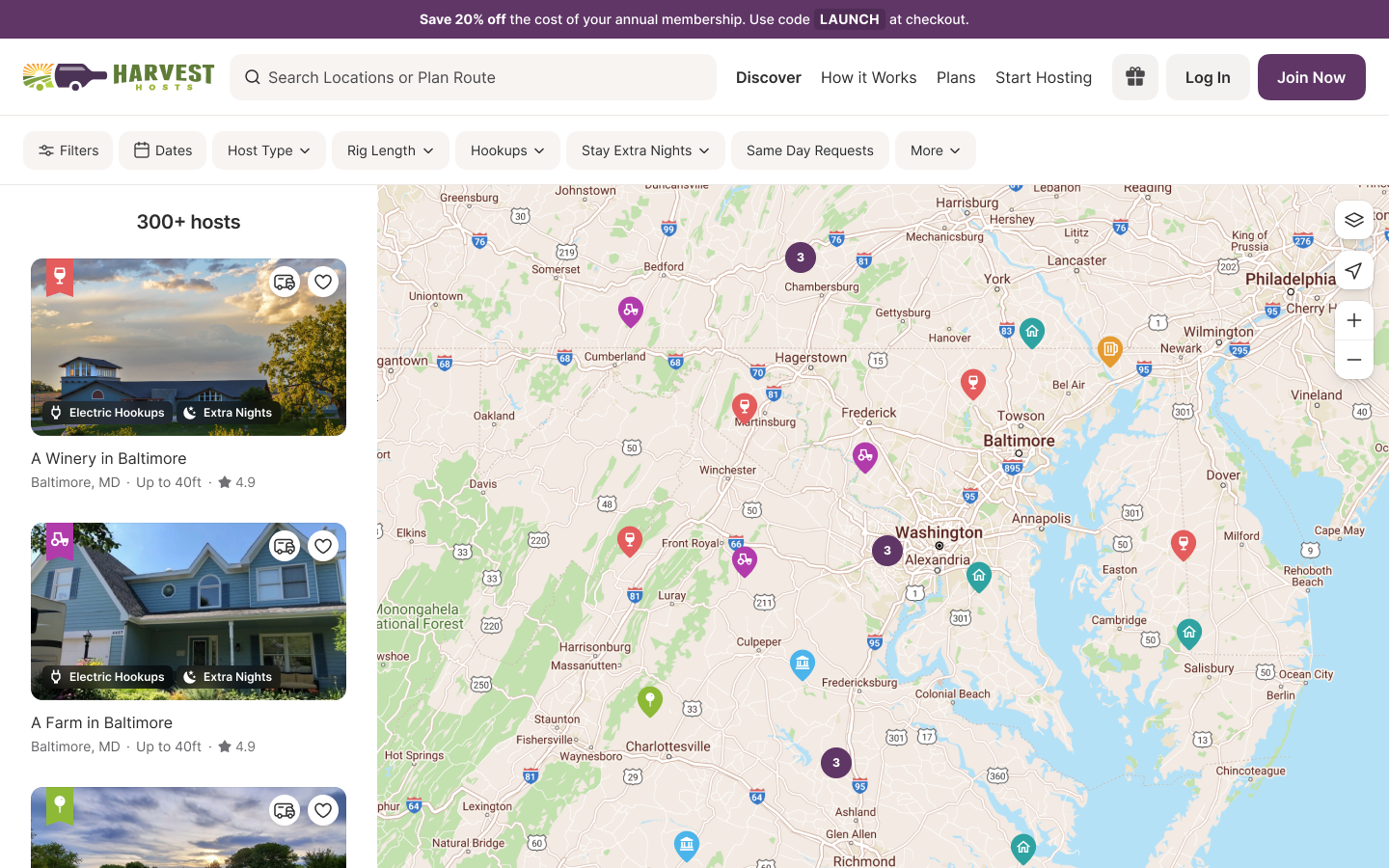Expand Stay Extra Nights dropdown
Viewport: 1389px width, 868px height.
tap(645, 150)
